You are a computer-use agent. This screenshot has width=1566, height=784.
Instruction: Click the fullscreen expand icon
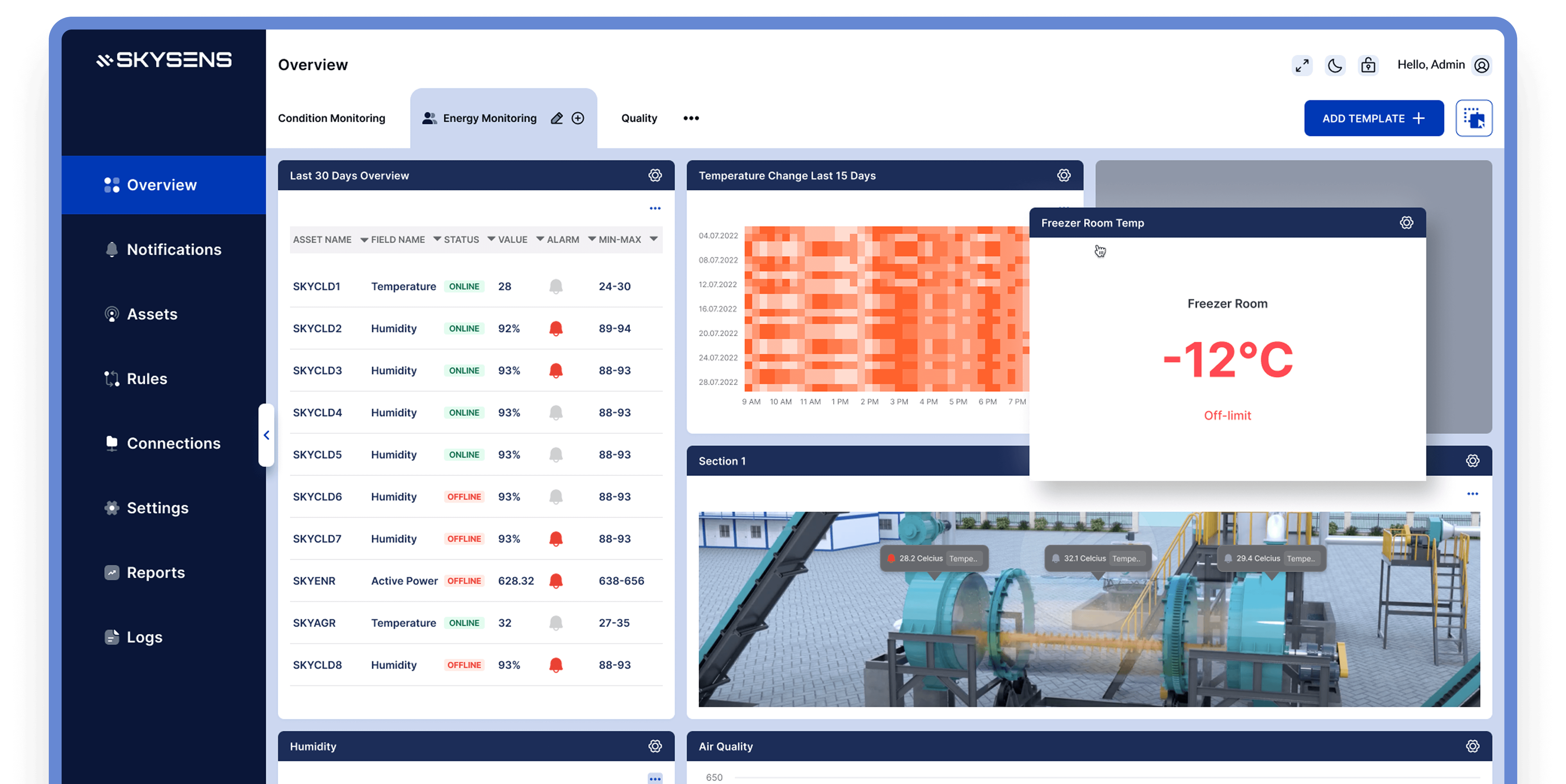click(1302, 65)
